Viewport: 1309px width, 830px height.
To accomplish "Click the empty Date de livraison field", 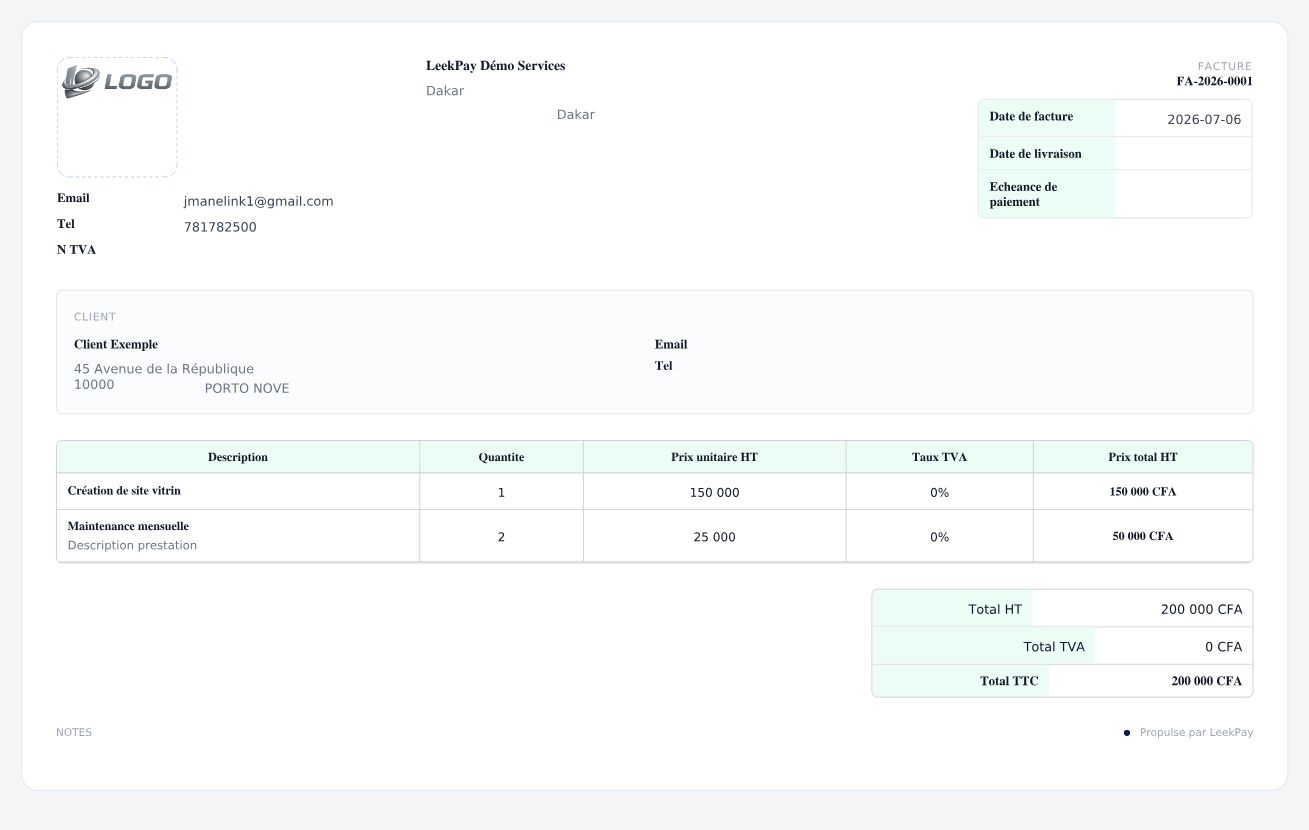I will click(1183, 154).
